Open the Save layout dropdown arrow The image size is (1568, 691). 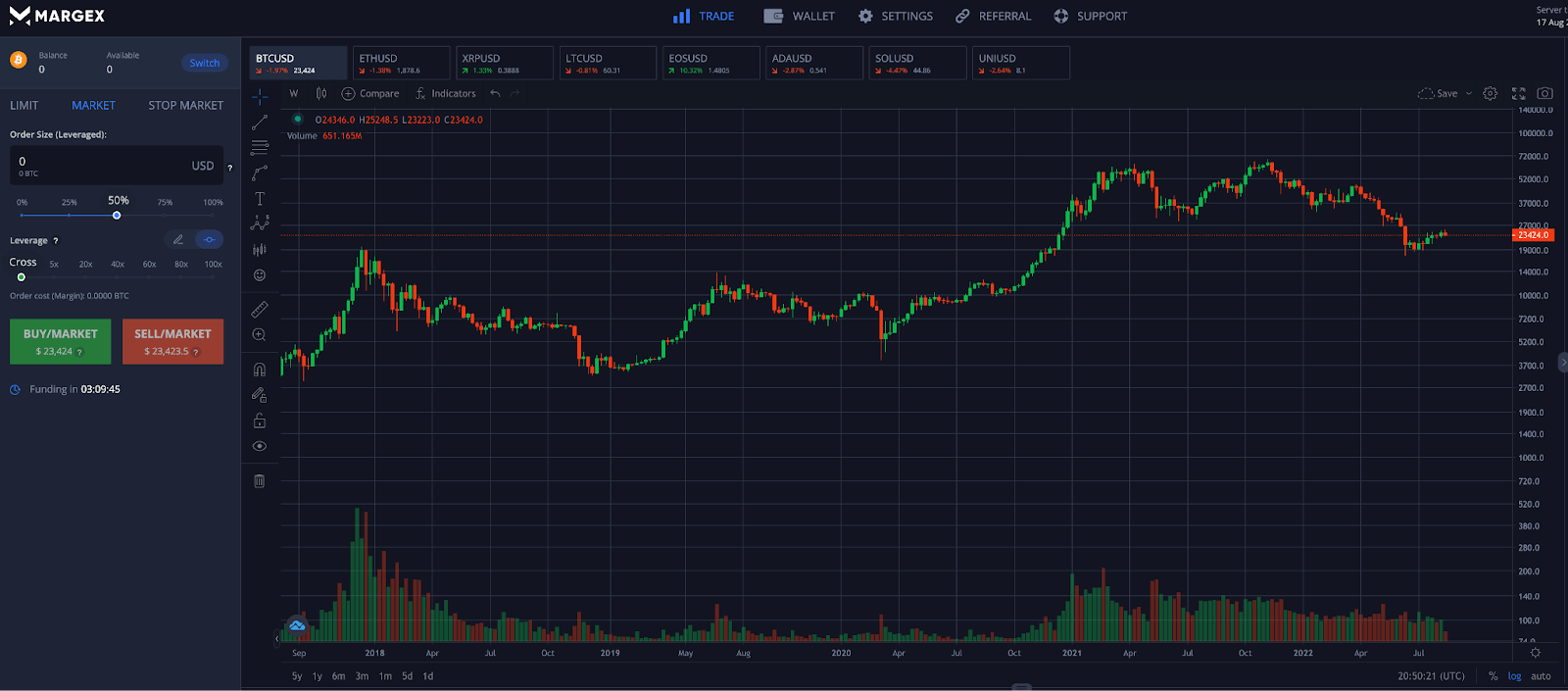pyautogui.click(x=1469, y=93)
